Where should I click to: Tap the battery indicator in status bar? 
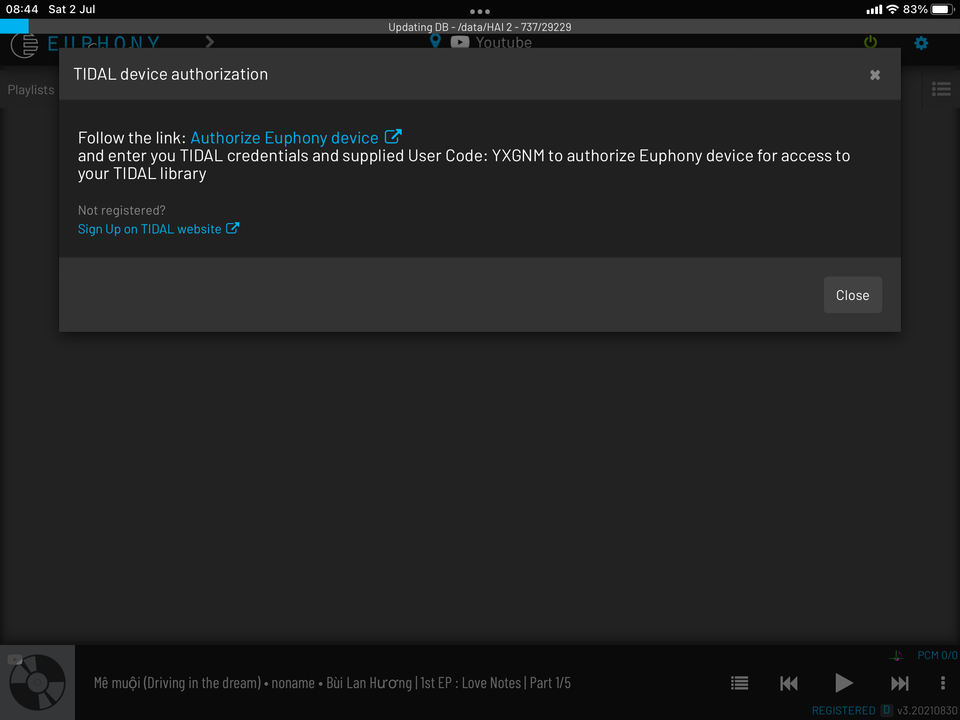943,9
